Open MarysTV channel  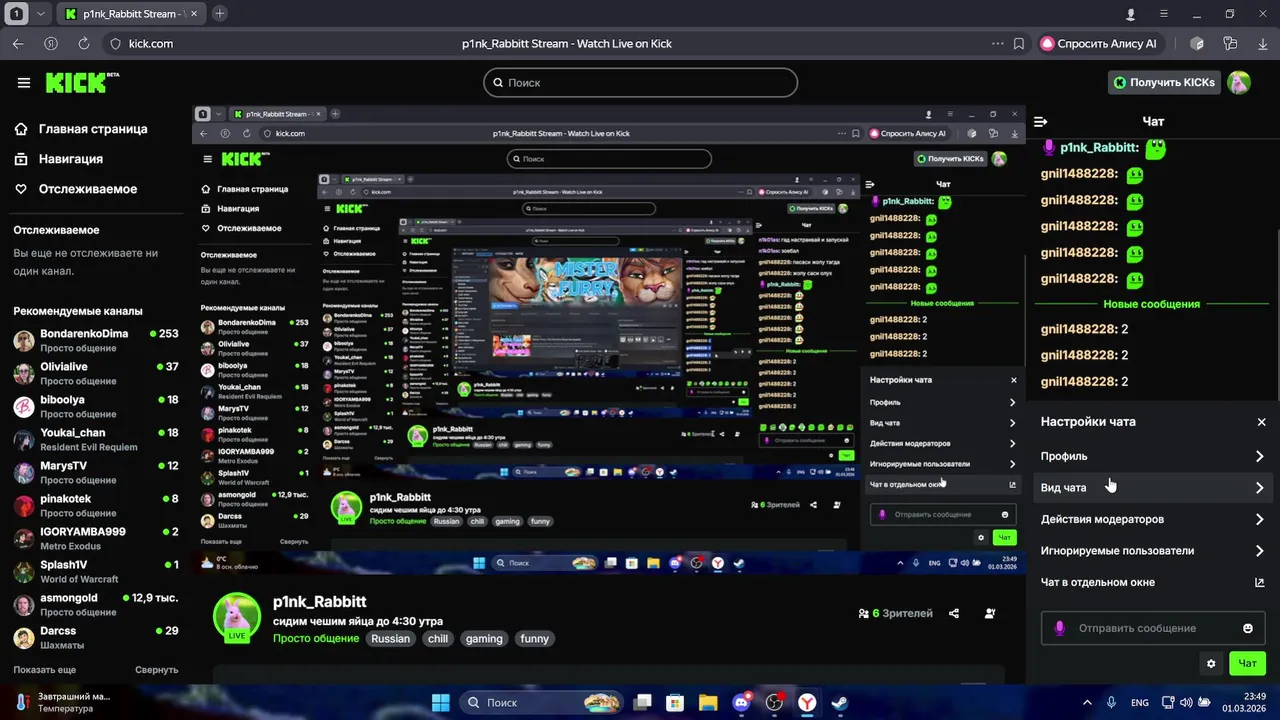(x=96, y=473)
